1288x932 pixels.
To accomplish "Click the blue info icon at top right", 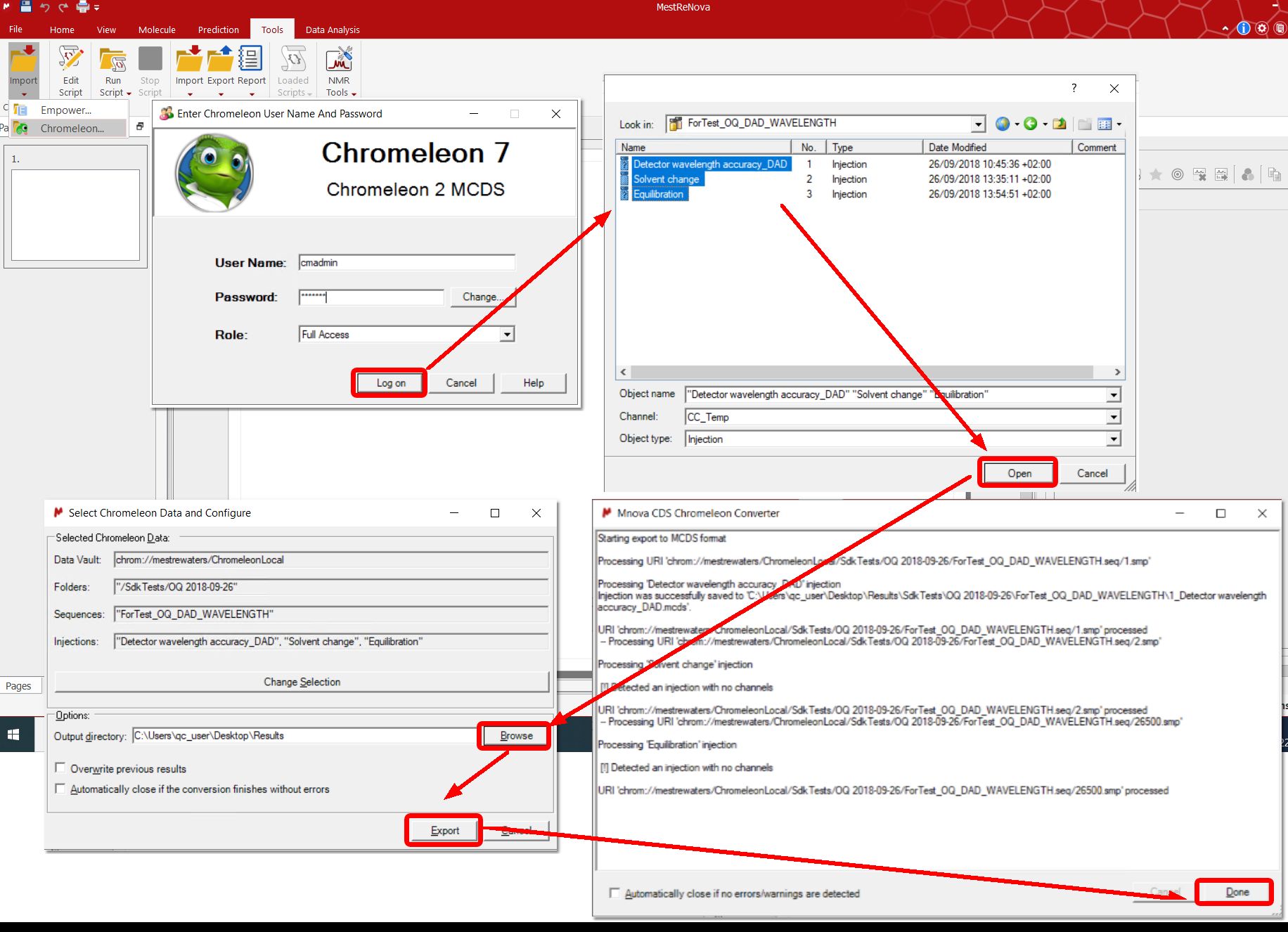I will coord(1244,28).
